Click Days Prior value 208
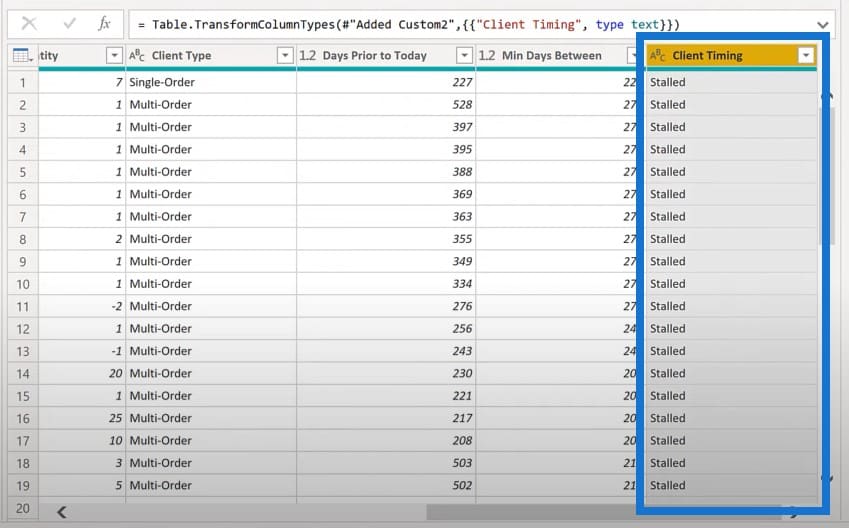The image size is (849, 528). point(462,441)
